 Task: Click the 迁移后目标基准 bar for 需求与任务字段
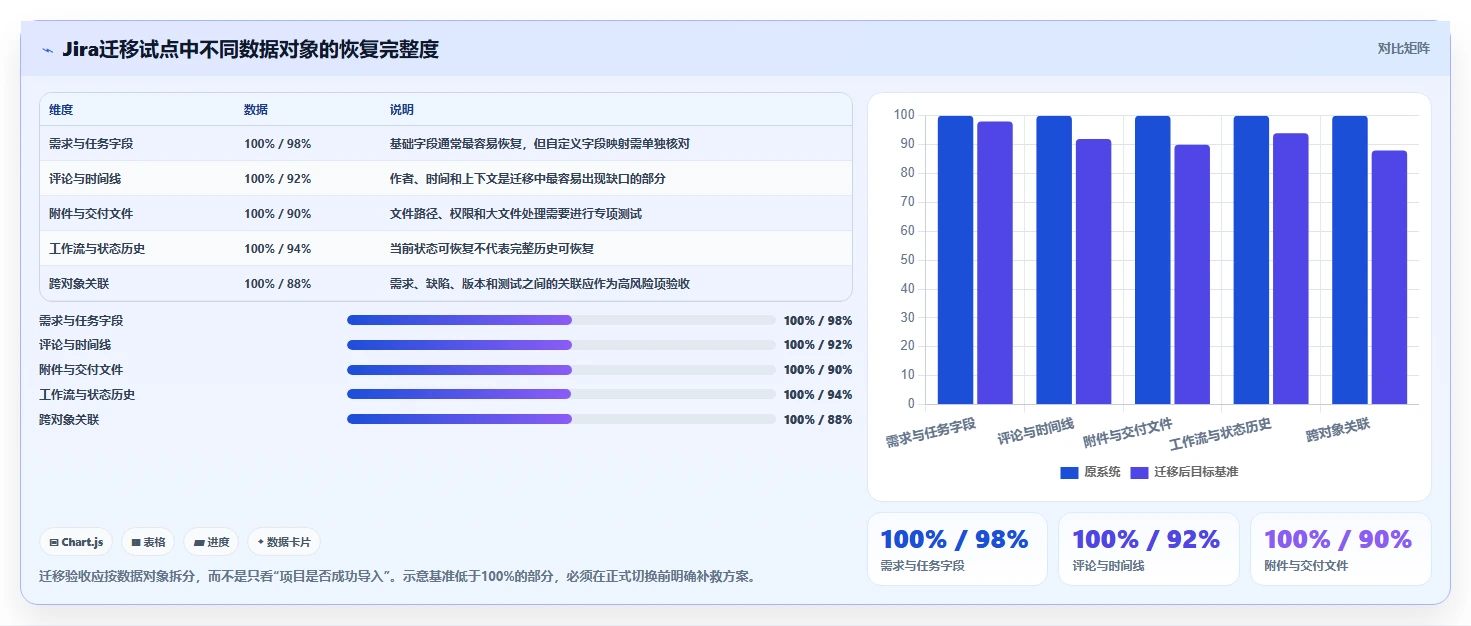coord(995,263)
